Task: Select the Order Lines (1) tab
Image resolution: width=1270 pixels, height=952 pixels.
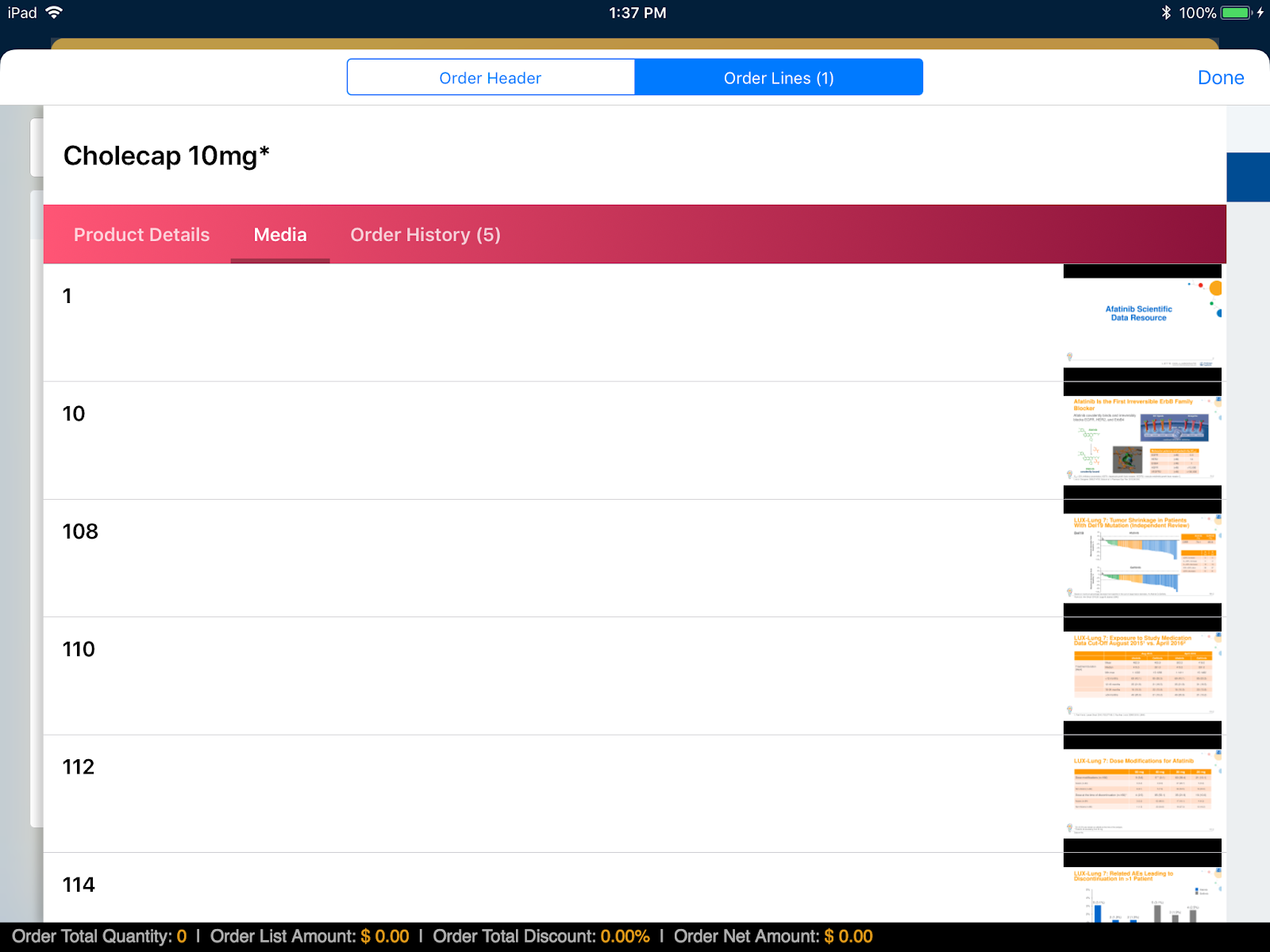Action: point(778,78)
